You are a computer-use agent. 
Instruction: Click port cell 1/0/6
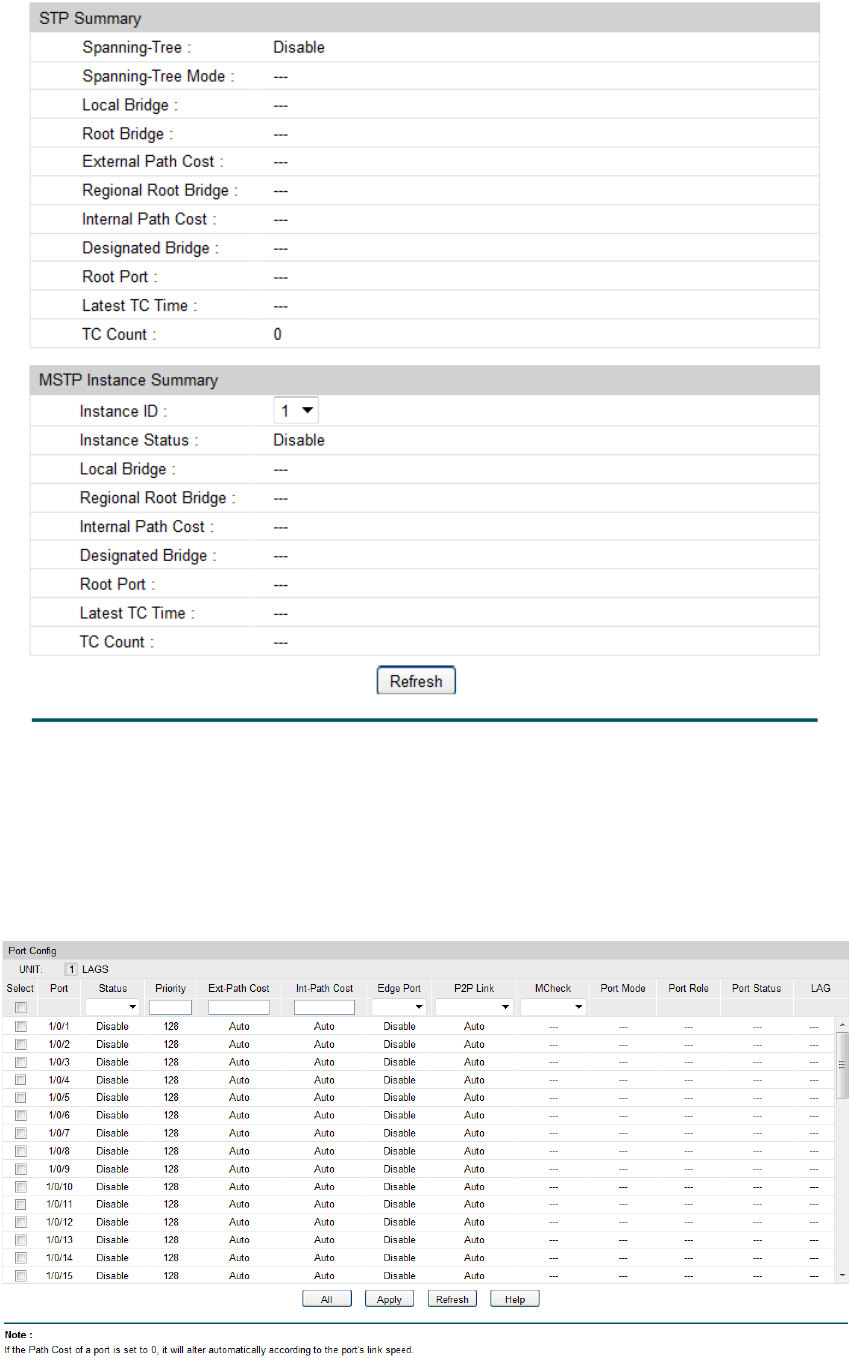[59, 1115]
